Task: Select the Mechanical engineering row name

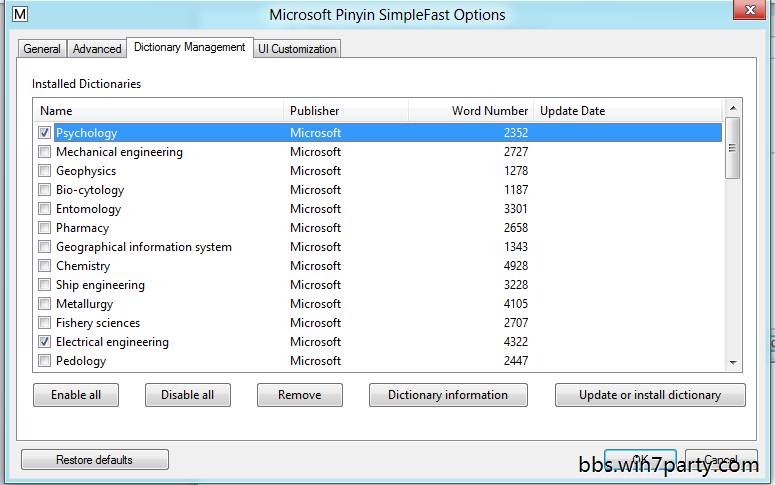Action: [119, 152]
